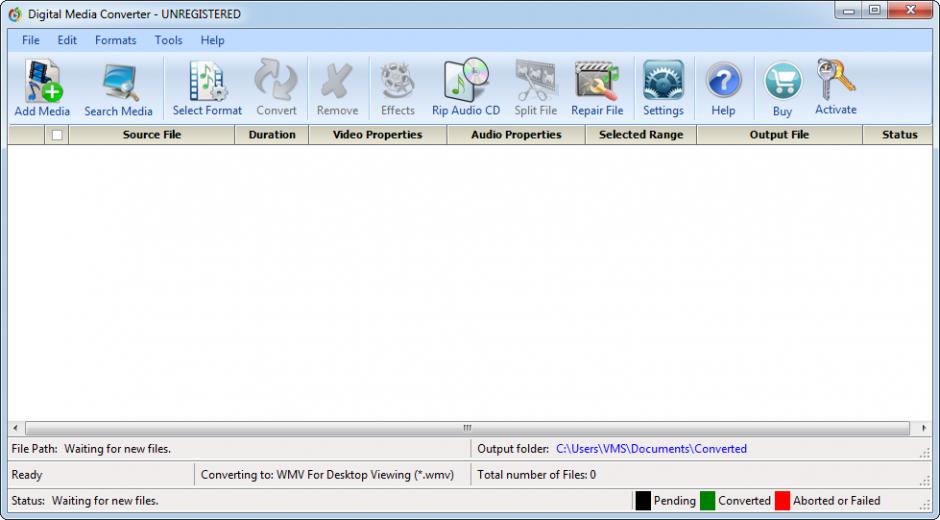Open the Help menu
This screenshot has height=520, width=940.
(x=212, y=40)
